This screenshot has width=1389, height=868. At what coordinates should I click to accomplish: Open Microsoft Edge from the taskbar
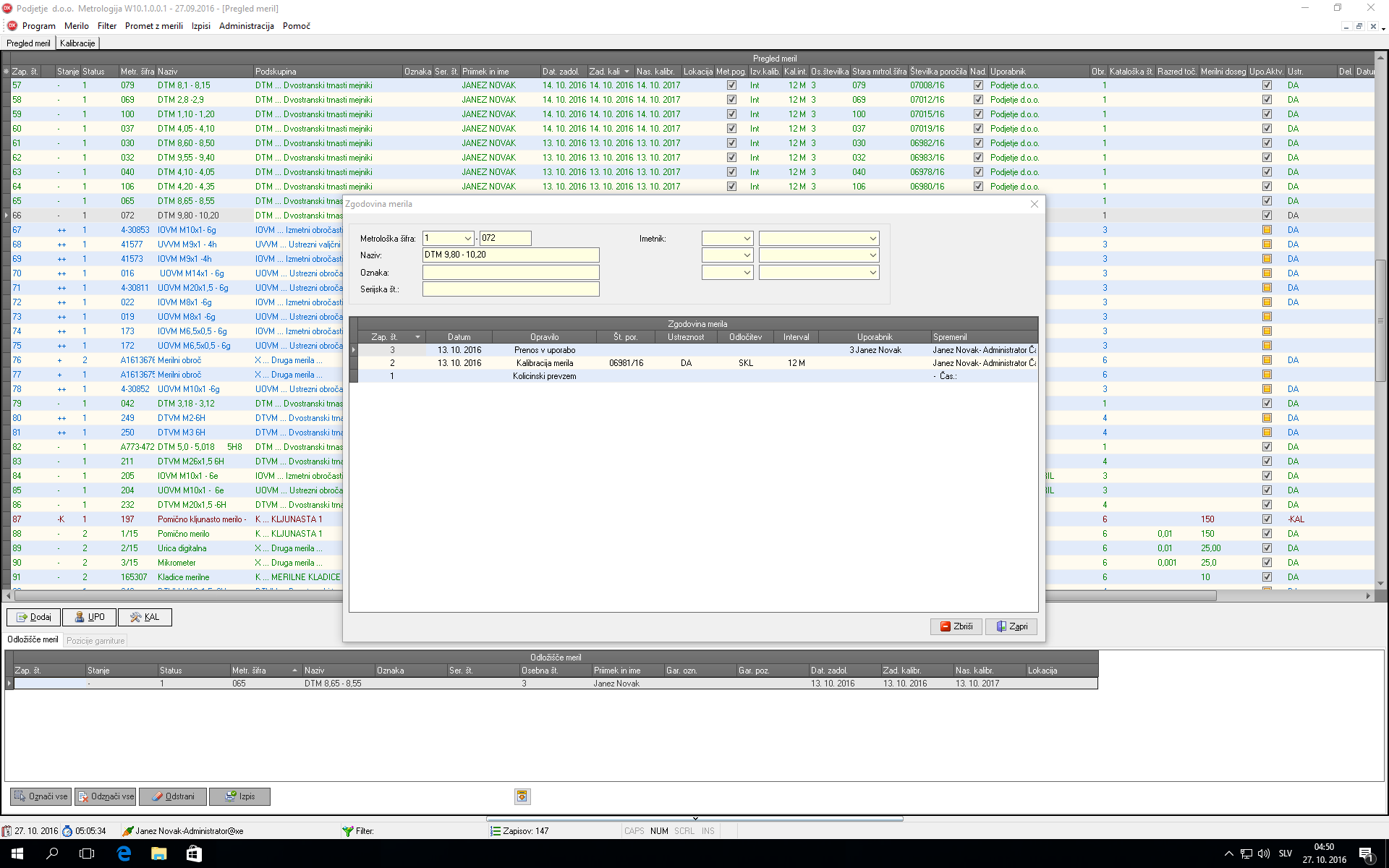click(x=124, y=854)
